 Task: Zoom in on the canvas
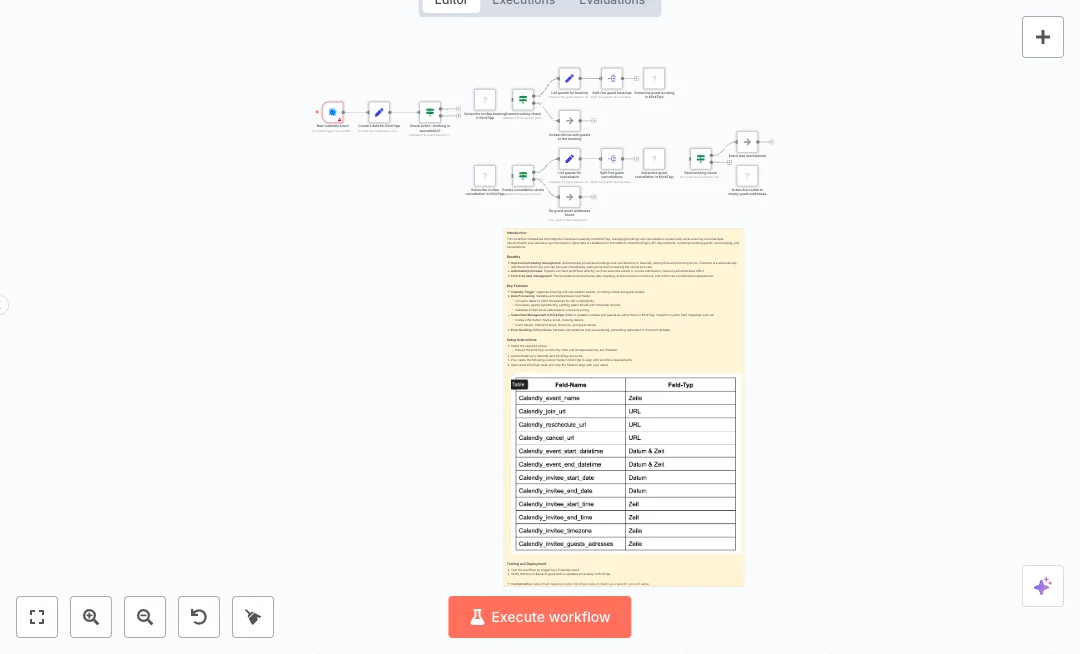(x=91, y=617)
